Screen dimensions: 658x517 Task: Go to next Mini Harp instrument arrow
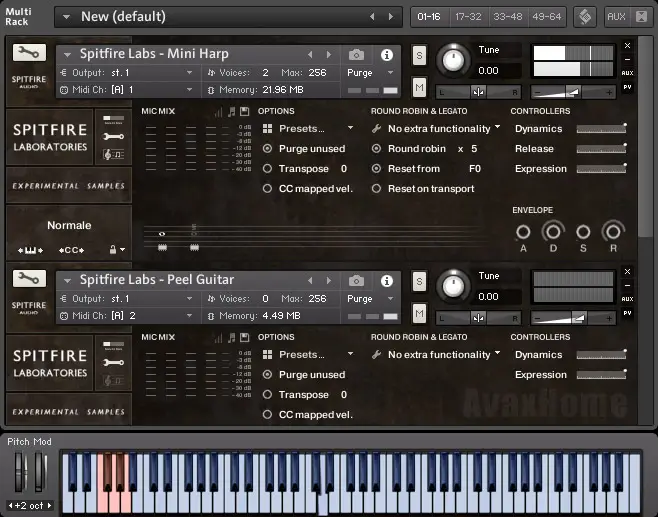tap(329, 55)
